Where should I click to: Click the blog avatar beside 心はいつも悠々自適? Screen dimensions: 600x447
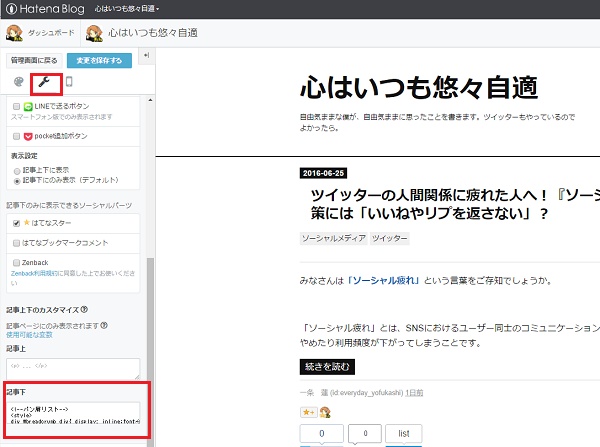(x=94, y=33)
